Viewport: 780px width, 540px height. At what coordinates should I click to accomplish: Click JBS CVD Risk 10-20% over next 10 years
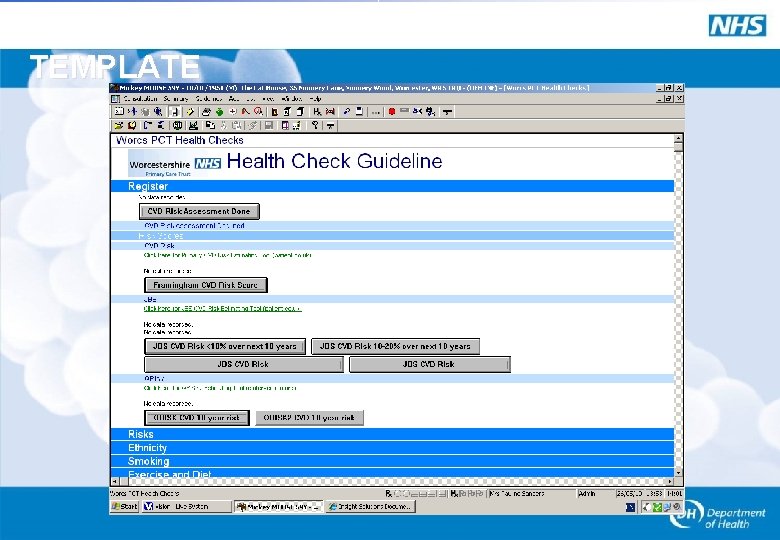pos(395,346)
